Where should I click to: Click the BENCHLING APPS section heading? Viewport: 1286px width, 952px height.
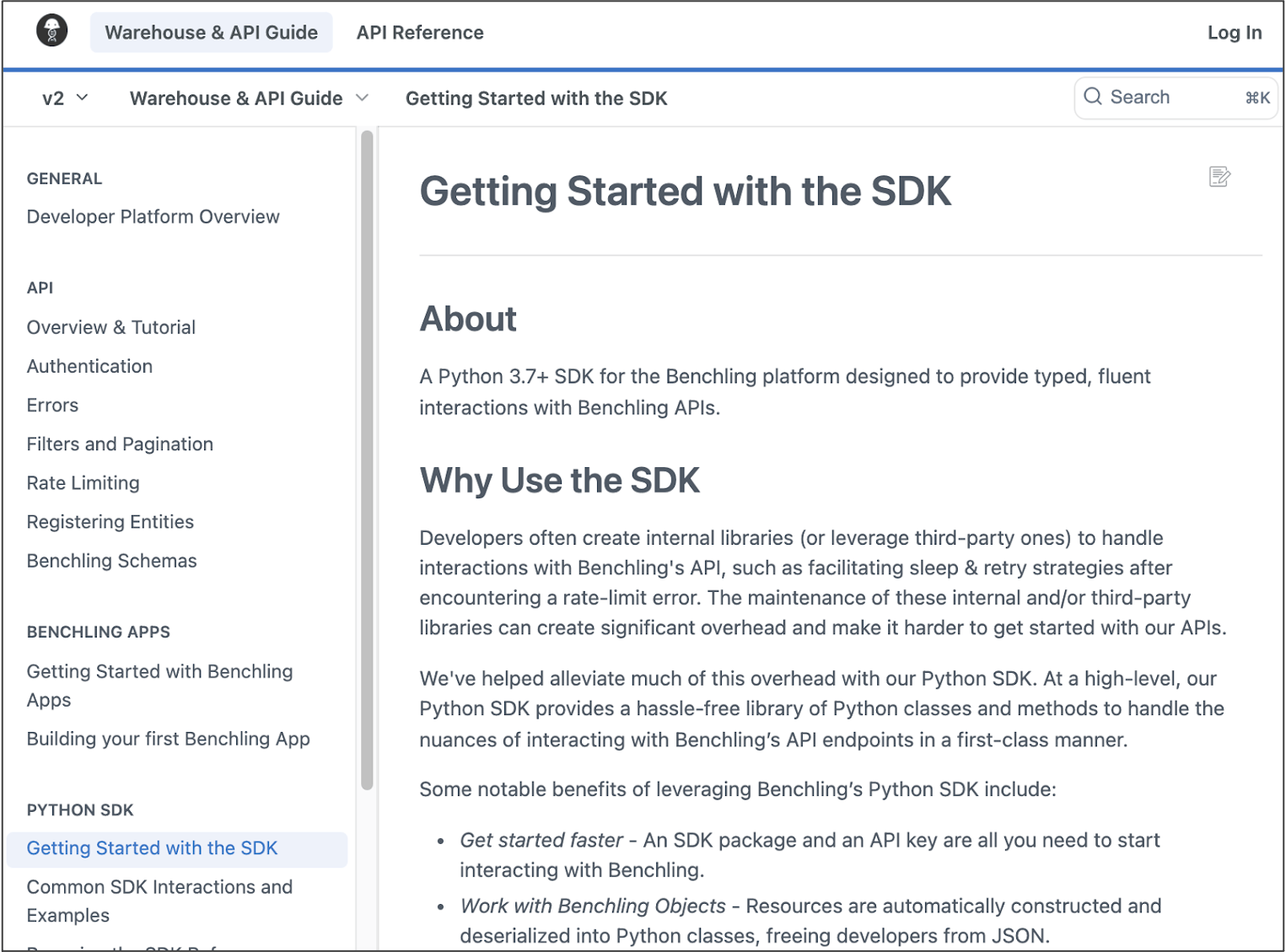click(98, 632)
